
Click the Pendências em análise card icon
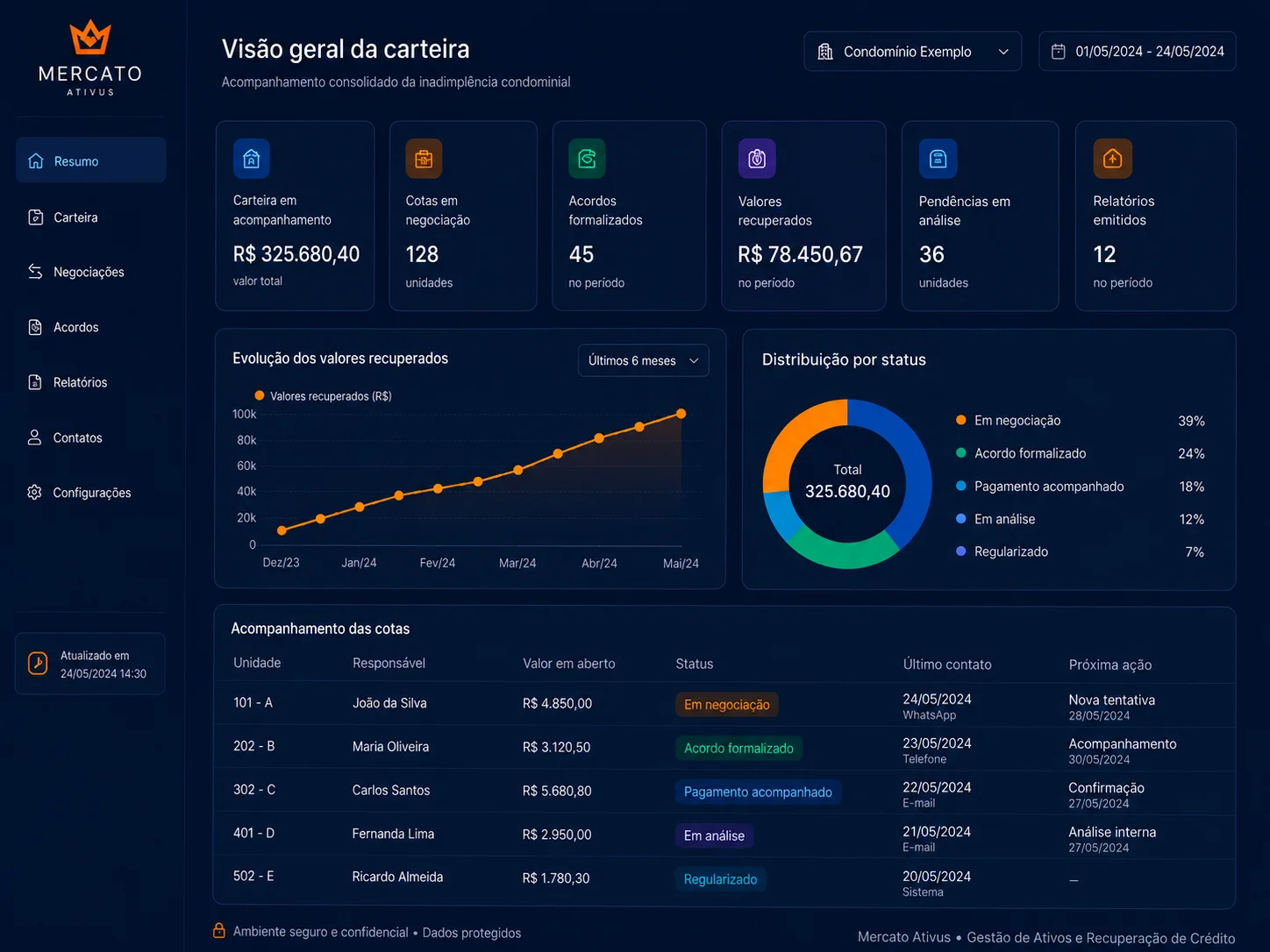point(938,159)
